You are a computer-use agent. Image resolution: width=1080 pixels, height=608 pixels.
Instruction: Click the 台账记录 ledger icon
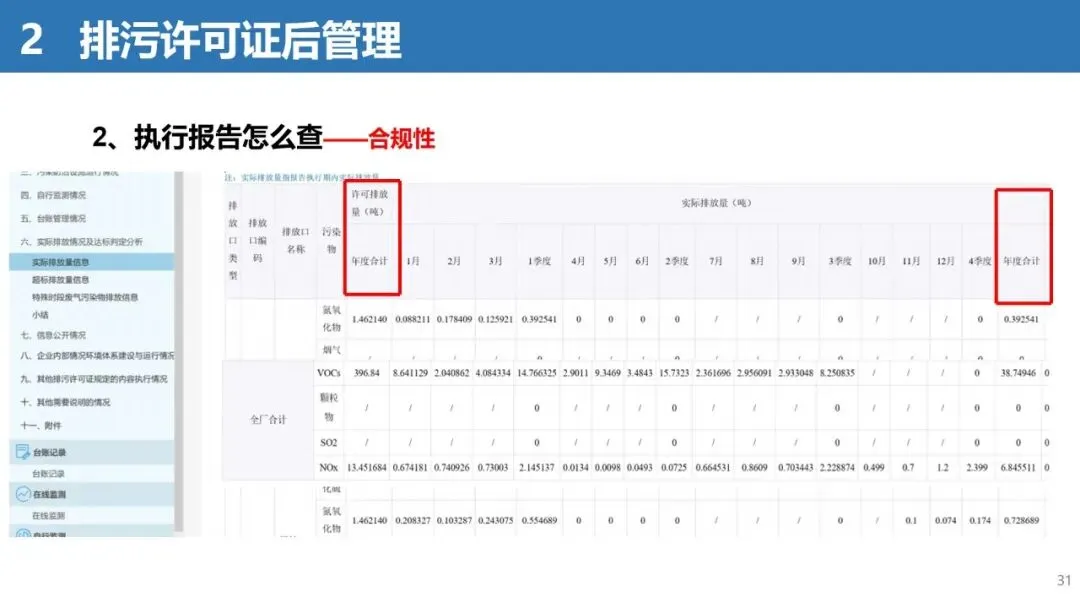23,452
